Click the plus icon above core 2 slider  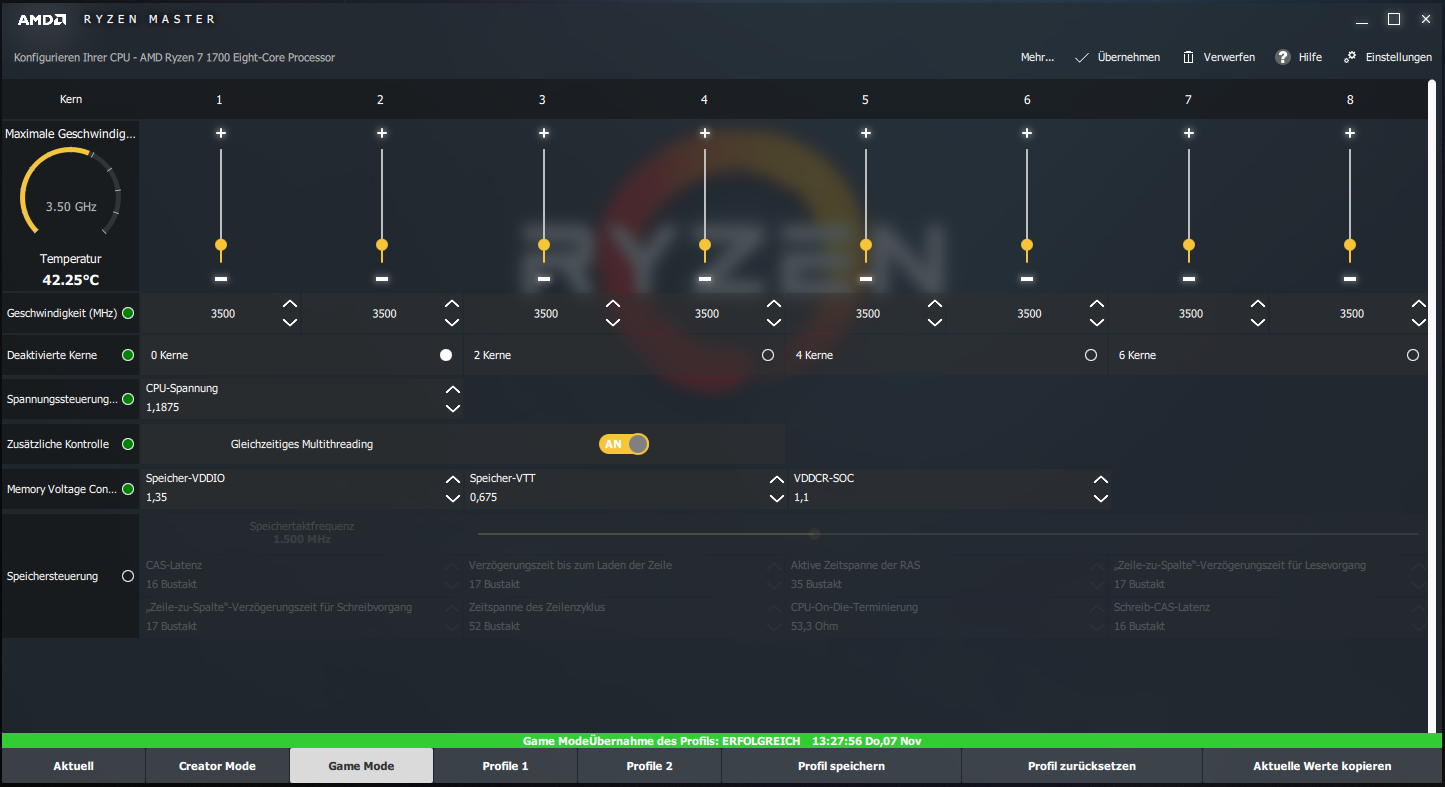click(x=382, y=133)
